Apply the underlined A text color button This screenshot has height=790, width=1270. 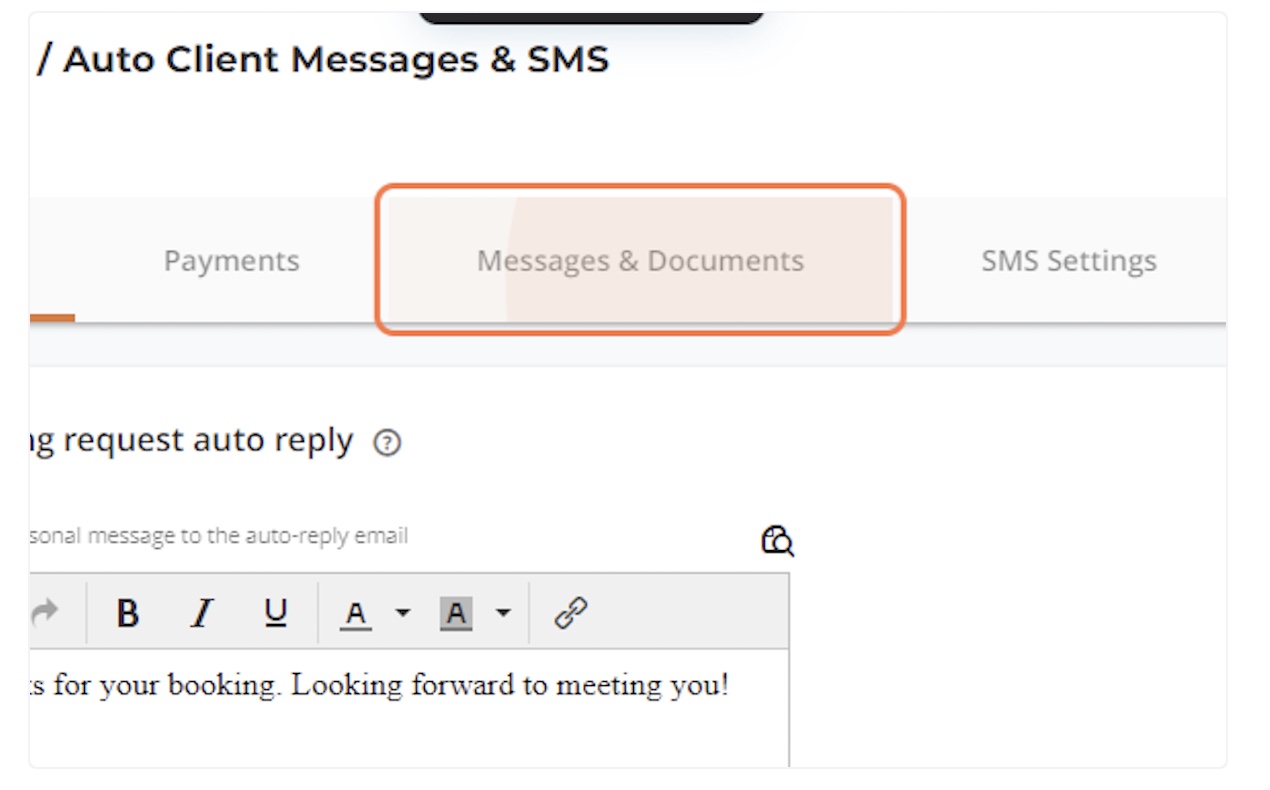coord(355,612)
